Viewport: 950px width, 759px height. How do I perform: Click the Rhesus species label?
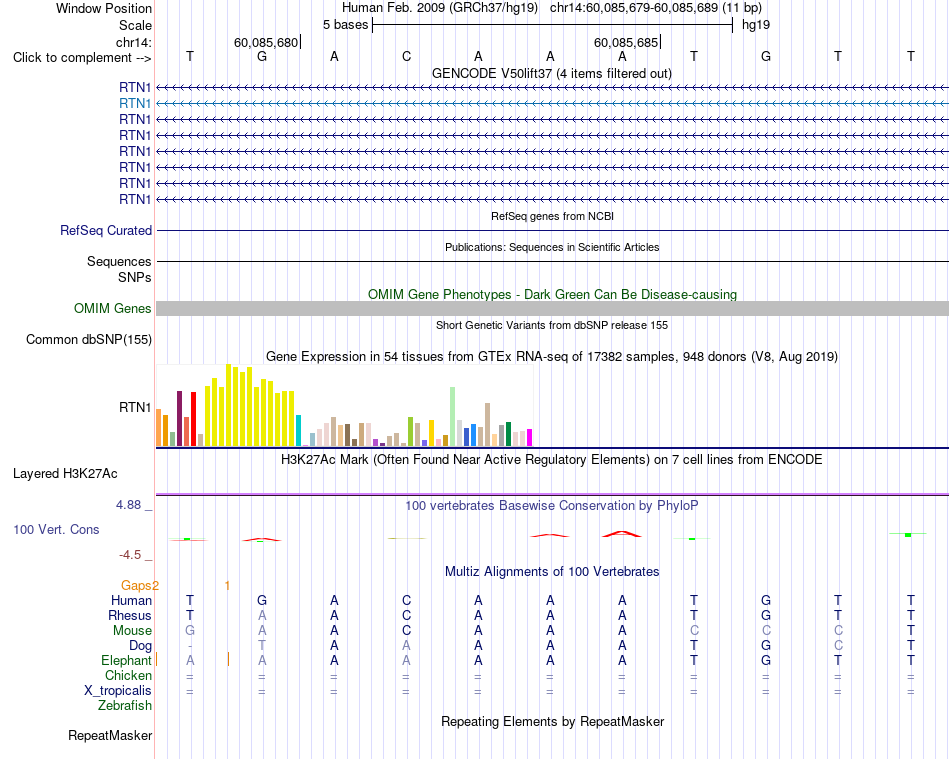(x=130, y=615)
